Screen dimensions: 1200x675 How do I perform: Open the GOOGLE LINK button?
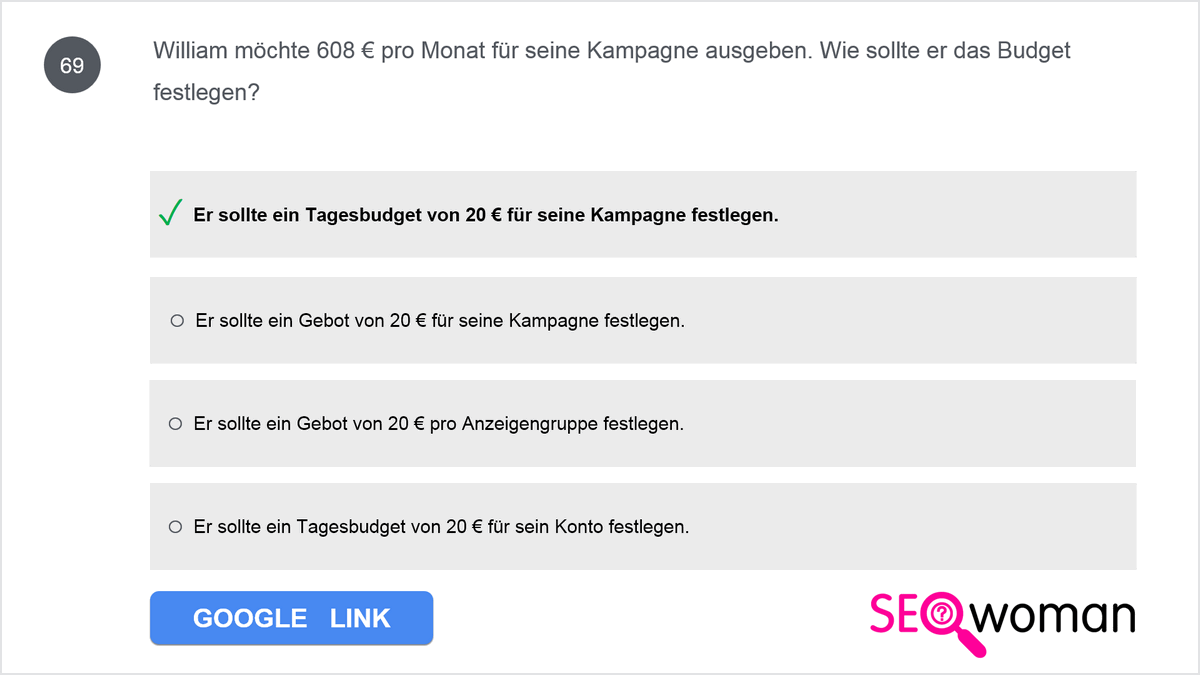[291, 618]
